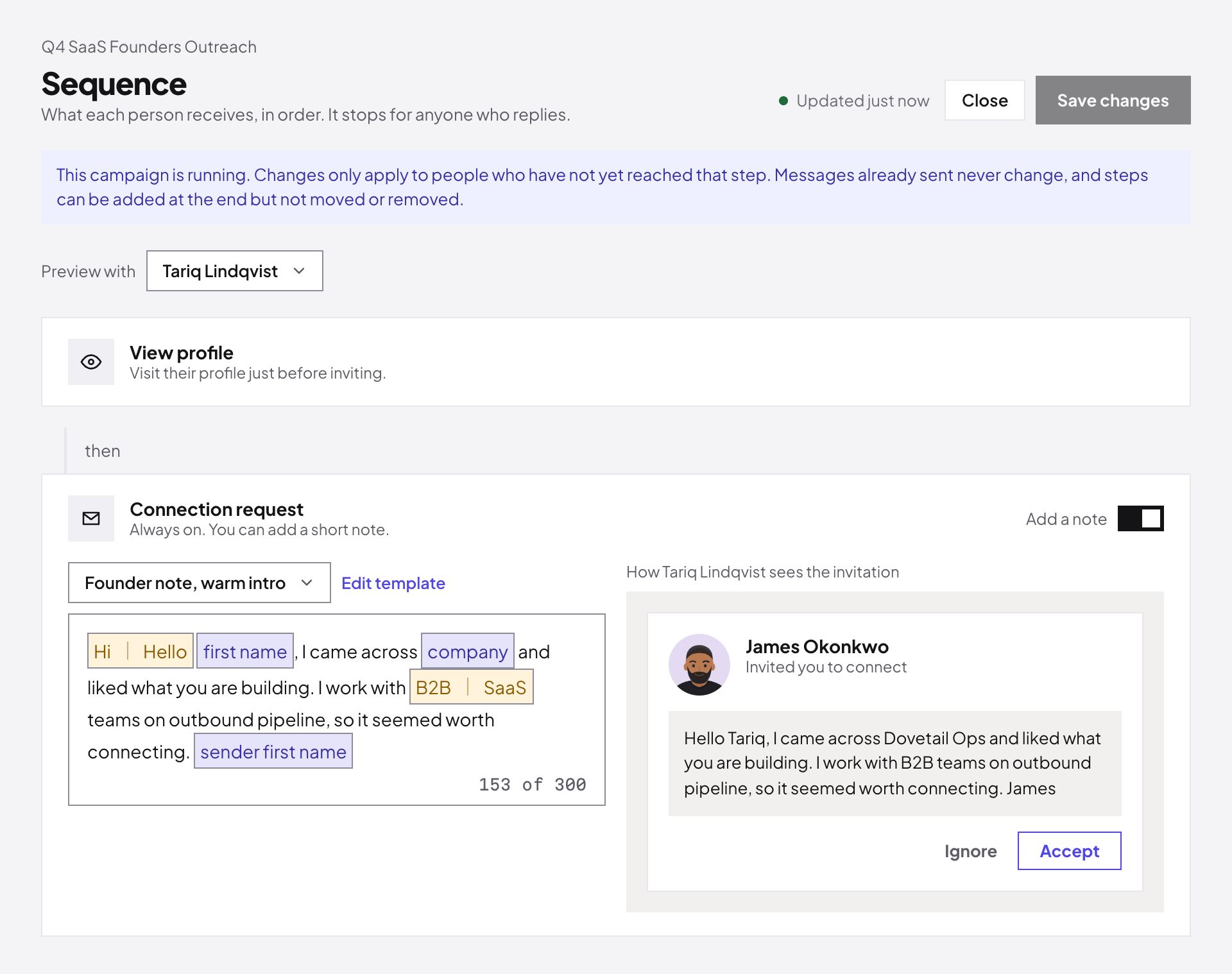
Task: Open the Tariq Lindqvist preview dropdown
Action: click(x=235, y=271)
